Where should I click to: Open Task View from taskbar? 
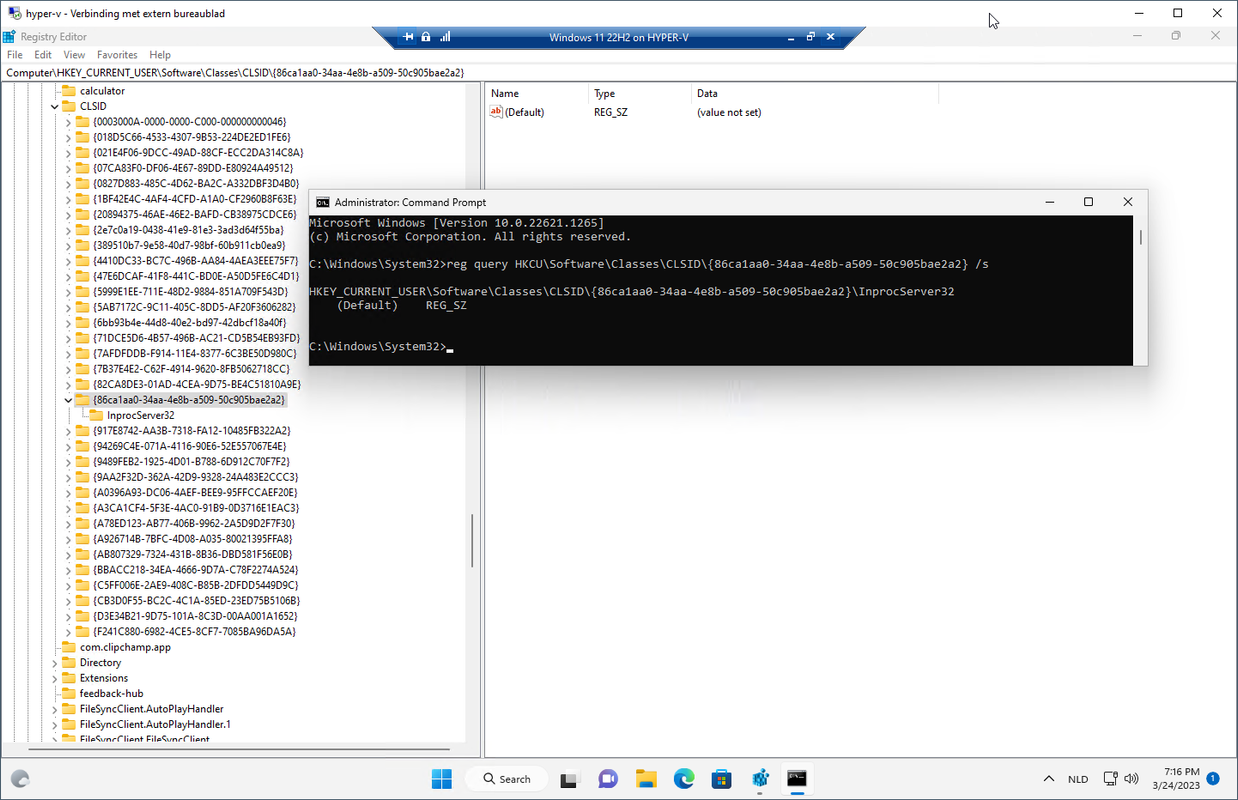point(569,779)
